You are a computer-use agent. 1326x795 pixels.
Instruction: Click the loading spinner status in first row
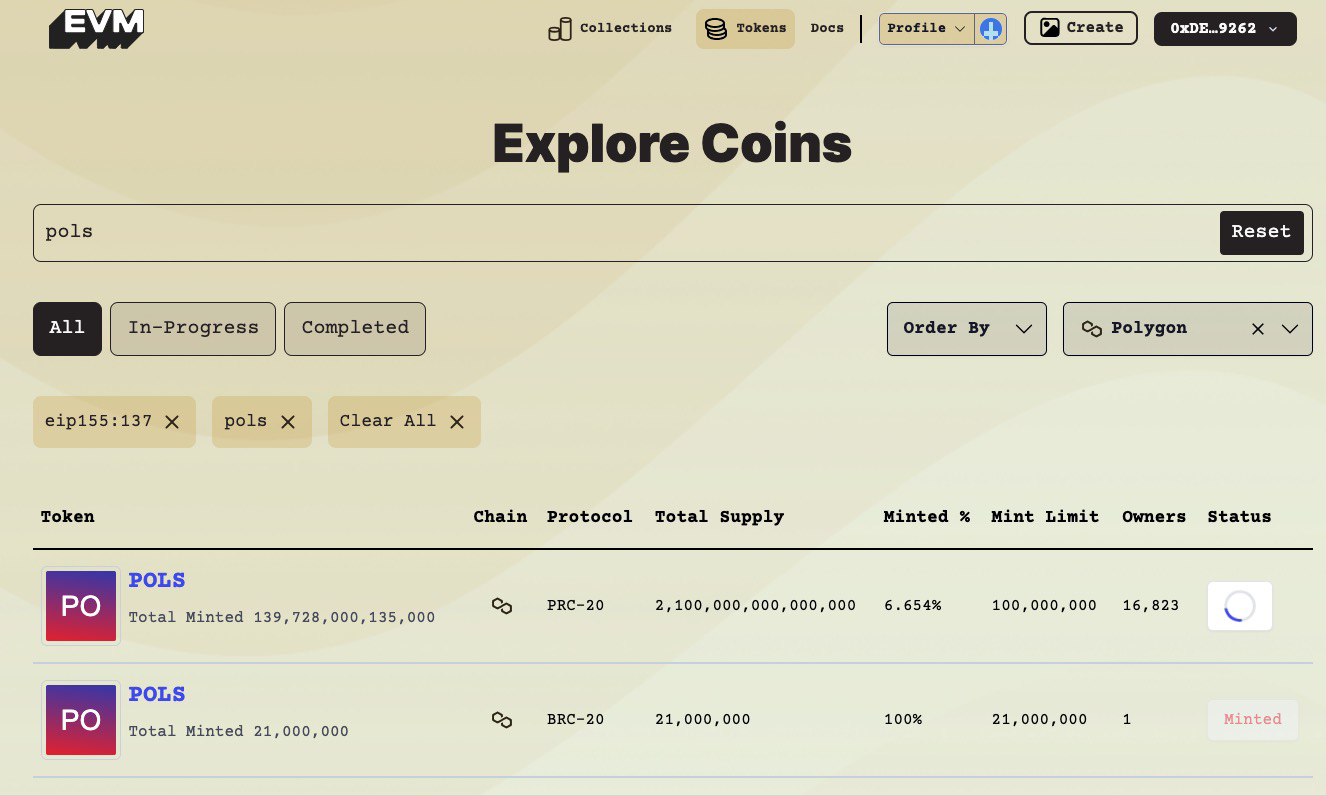pyautogui.click(x=1239, y=606)
